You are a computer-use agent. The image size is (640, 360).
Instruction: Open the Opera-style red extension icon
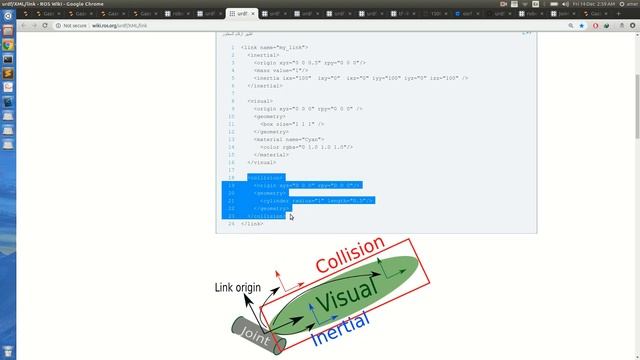[596, 25]
